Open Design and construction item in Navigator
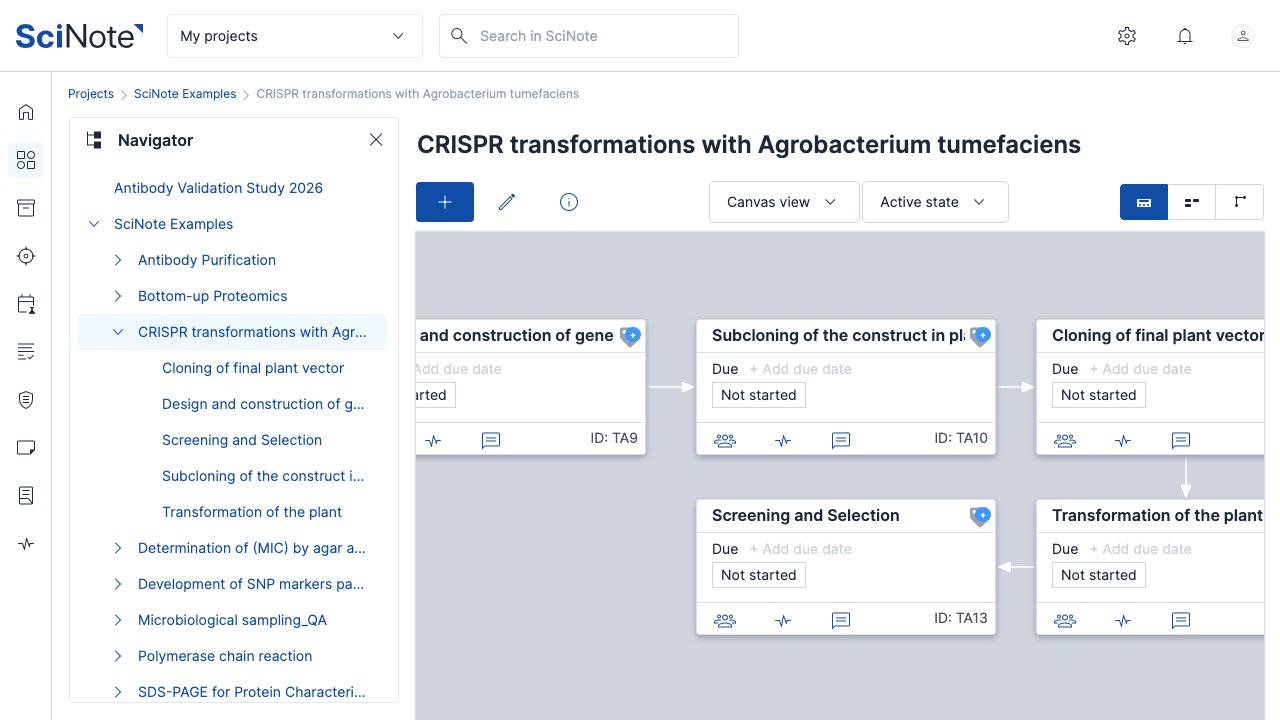The width and height of the screenshot is (1280, 720). (263, 404)
